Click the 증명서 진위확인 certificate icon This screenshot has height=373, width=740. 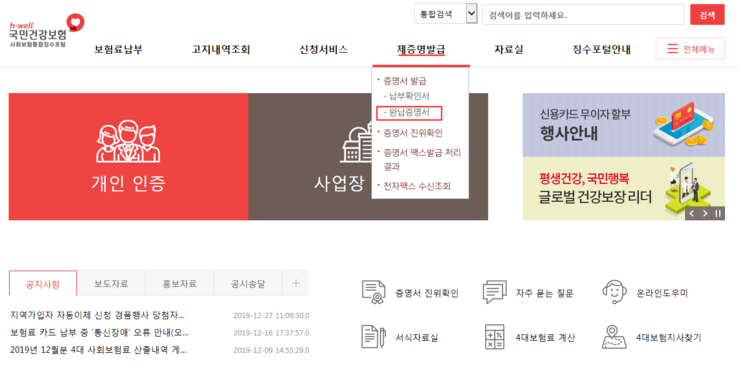[x=373, y=292]
